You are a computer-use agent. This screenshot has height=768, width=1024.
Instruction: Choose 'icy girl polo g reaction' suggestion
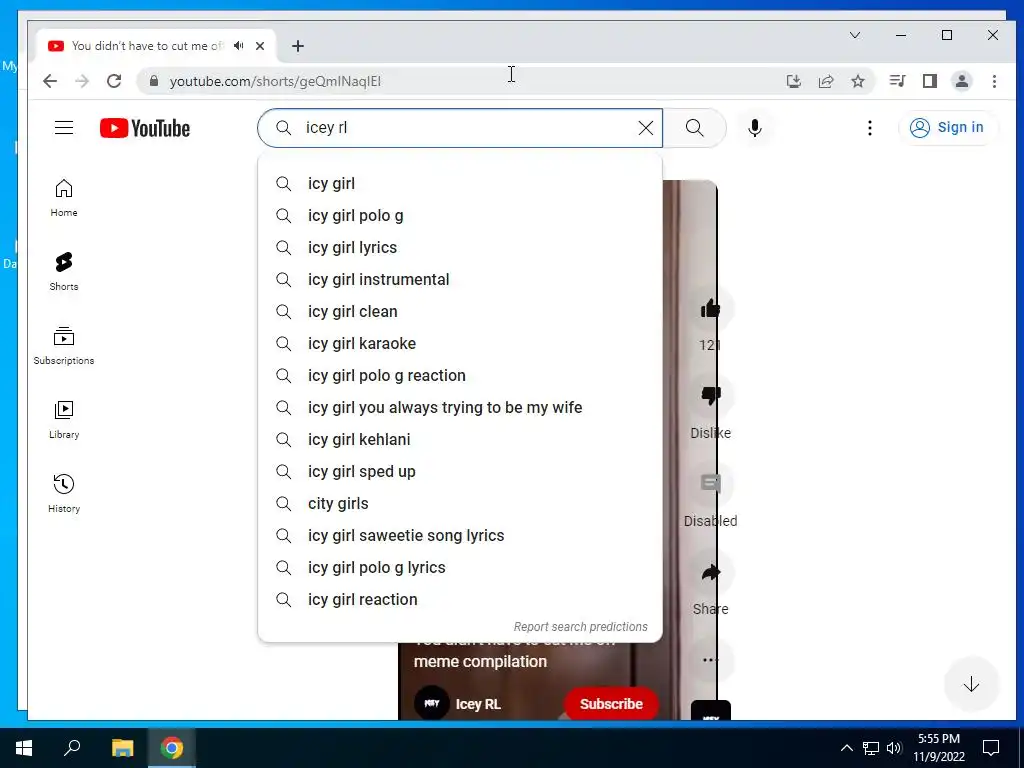tap(460, 376)
